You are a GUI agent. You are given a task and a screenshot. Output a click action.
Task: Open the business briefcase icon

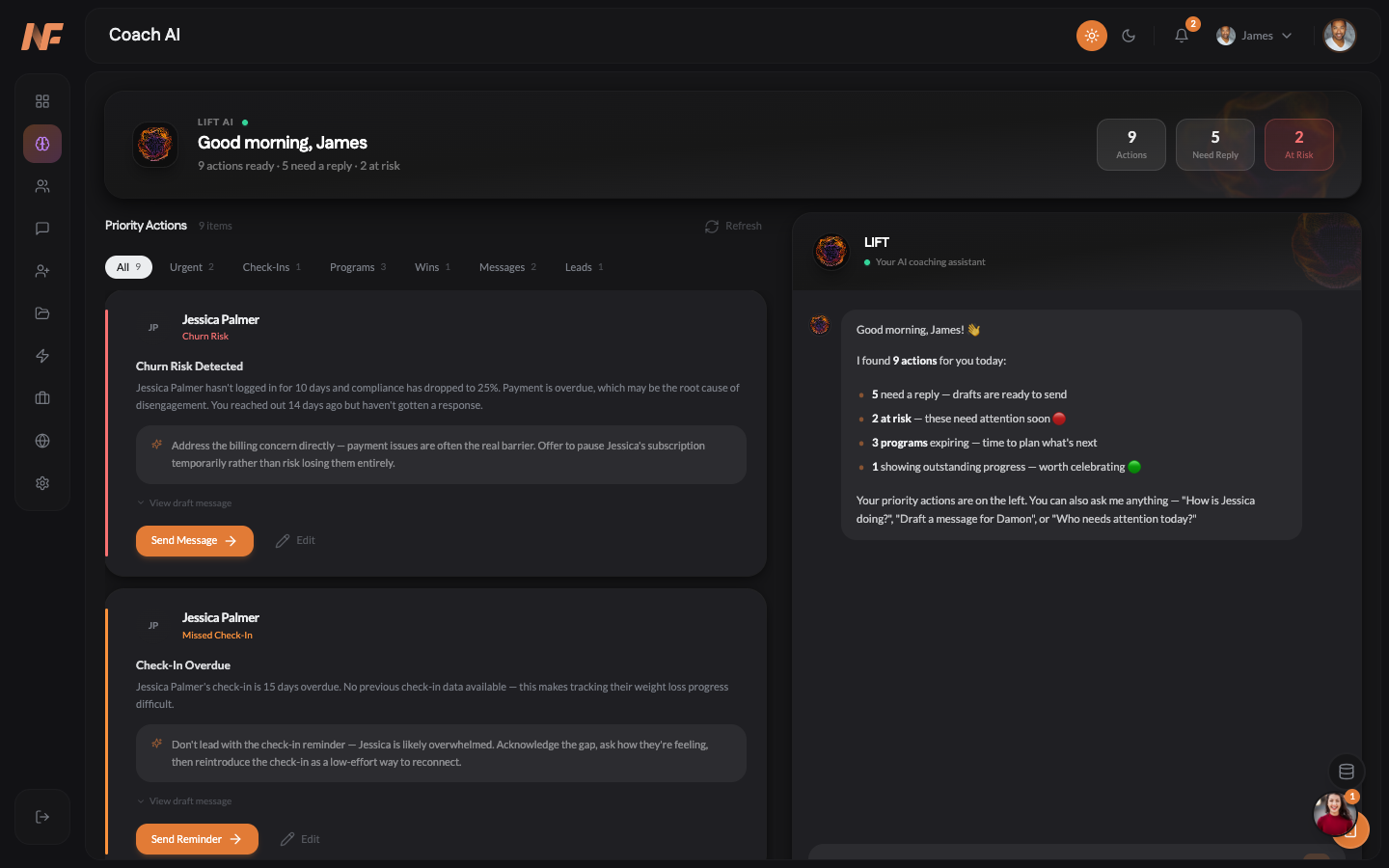[x=41, y=397]
